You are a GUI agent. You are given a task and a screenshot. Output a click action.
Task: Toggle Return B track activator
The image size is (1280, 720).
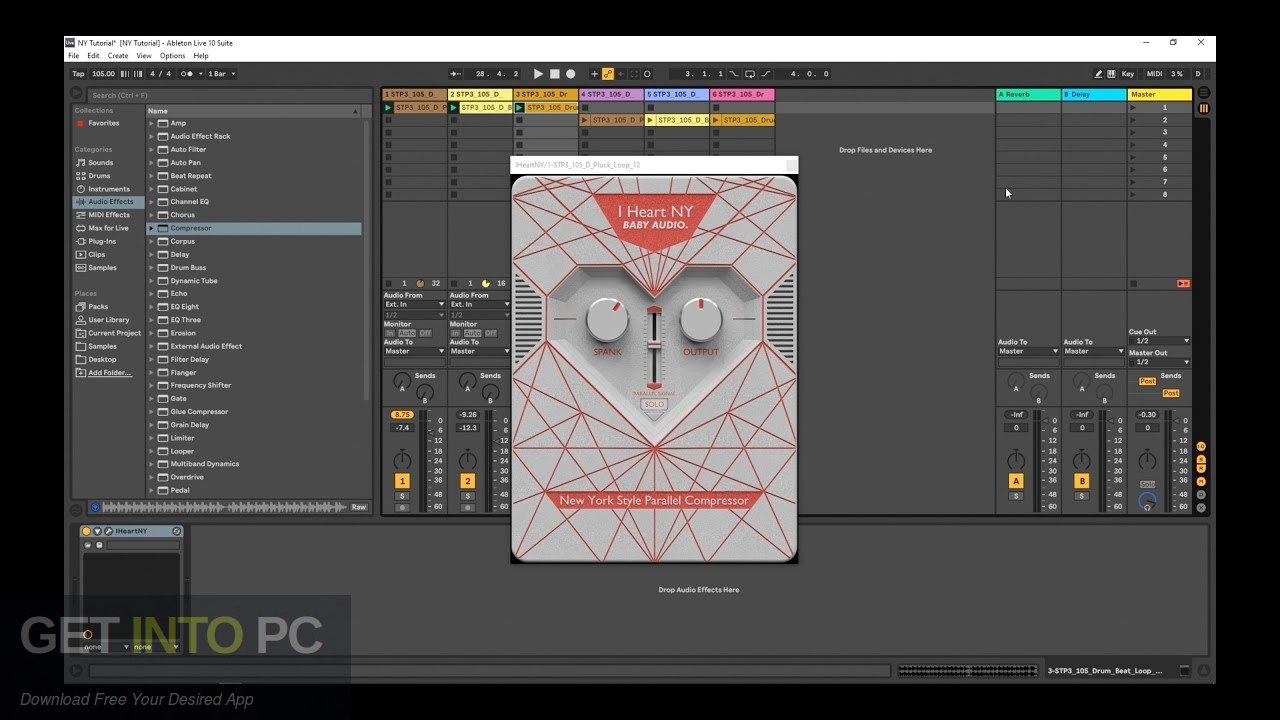click(1081, 482)
